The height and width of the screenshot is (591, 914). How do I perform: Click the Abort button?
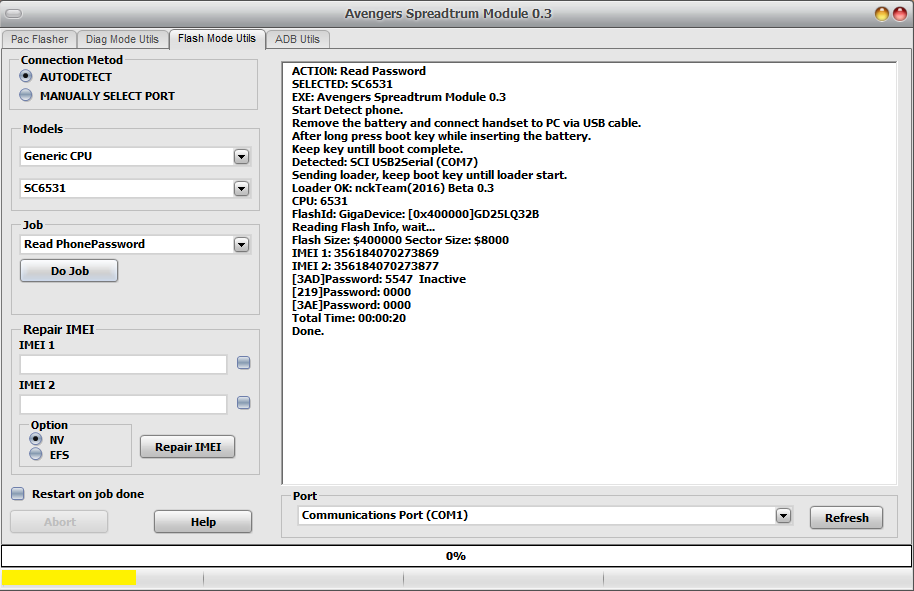click(59, 522)
